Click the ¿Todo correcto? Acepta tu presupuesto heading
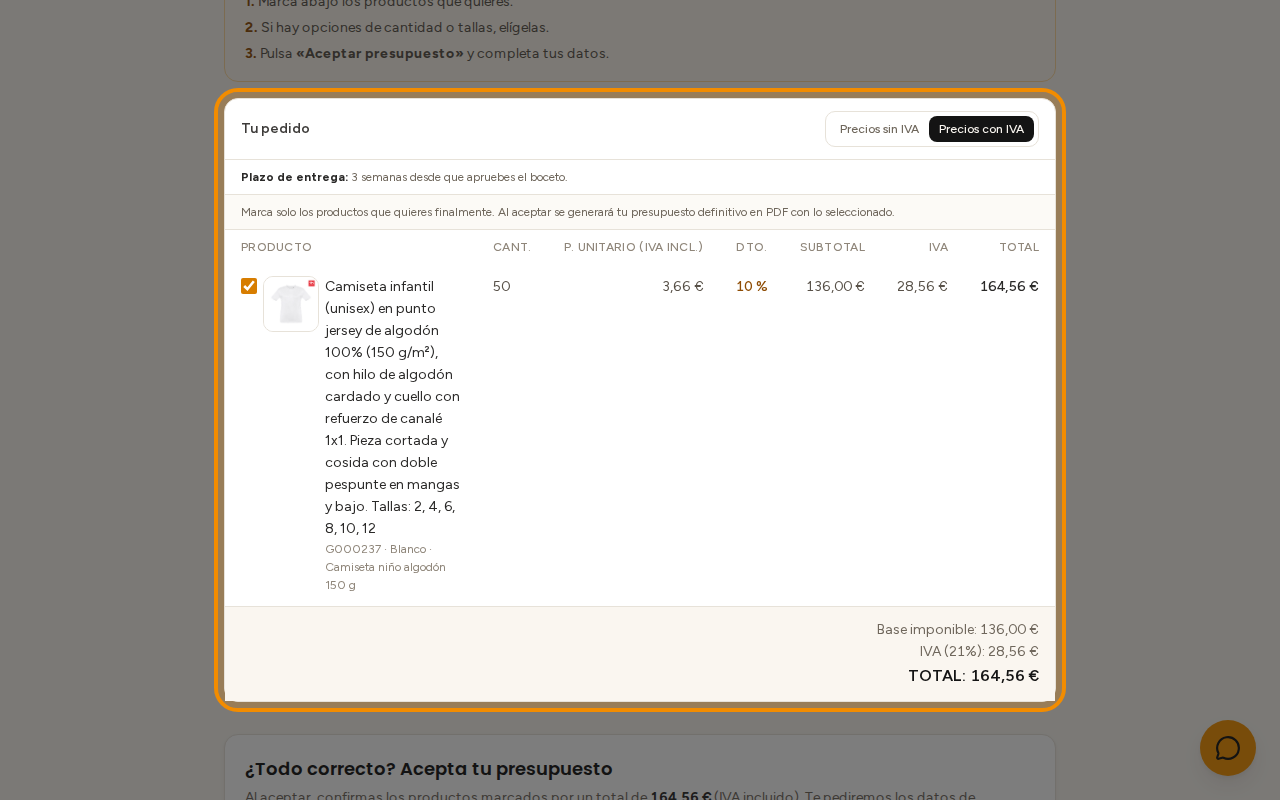The height and width of the screenshot is (800, 1280). coord(429,768)
